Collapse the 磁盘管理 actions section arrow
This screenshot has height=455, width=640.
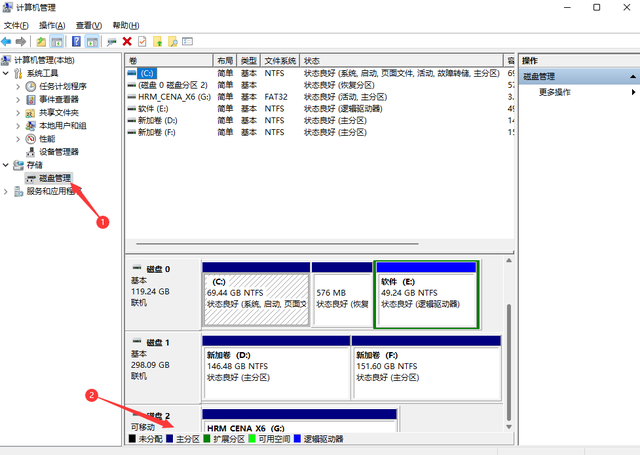click(633, 76)
